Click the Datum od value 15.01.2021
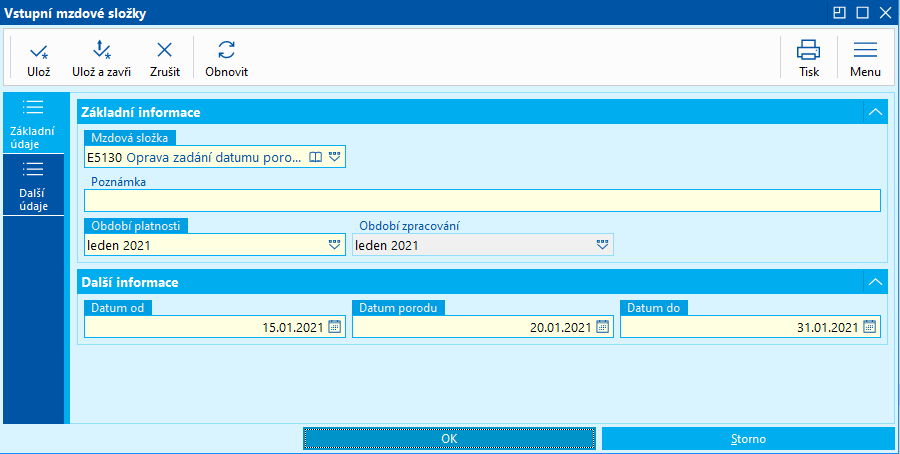Image resolution: width=900 pixels, height=454 pixels. 293,328
